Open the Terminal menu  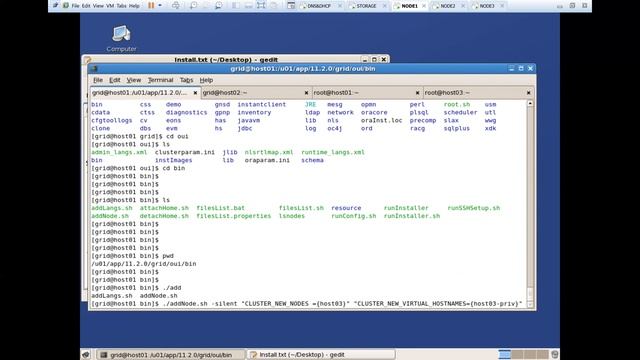(x=160, y=80)
